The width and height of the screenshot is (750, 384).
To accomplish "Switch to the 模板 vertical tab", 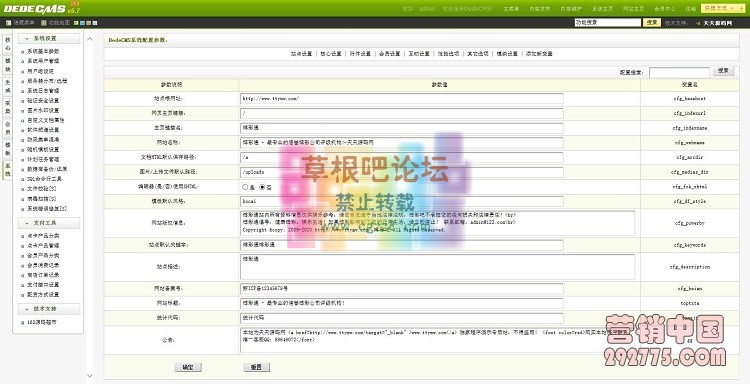I will click(7, 149).
